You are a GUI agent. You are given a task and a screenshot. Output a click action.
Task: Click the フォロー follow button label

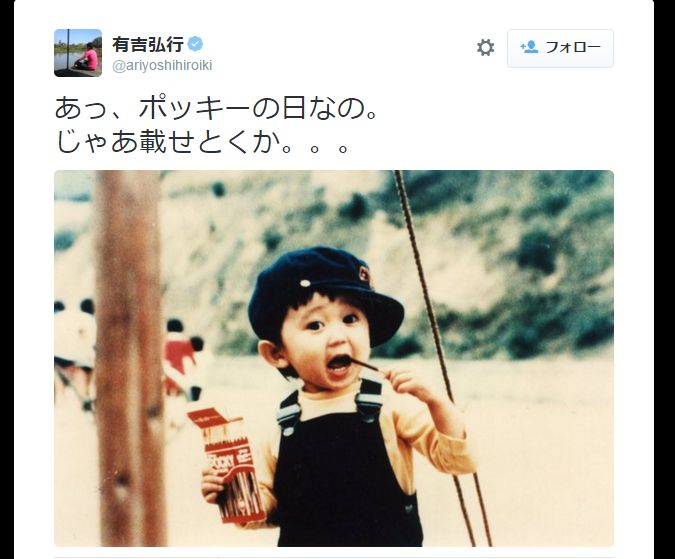click(573, 47)
